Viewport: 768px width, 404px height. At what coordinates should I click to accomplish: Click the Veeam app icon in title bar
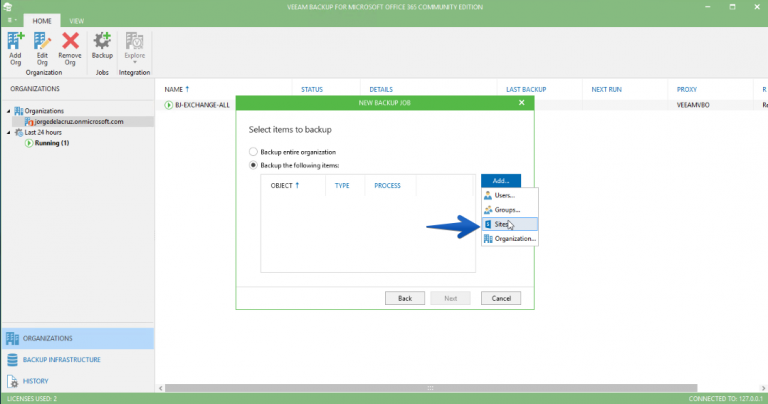pos(7,7)
